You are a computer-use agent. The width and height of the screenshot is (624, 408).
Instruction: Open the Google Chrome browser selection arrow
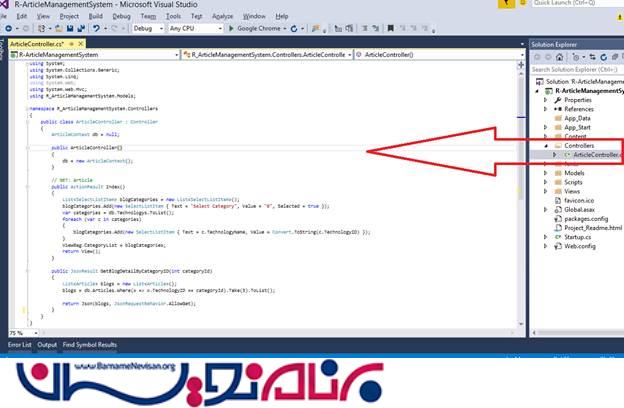point(285,29)
